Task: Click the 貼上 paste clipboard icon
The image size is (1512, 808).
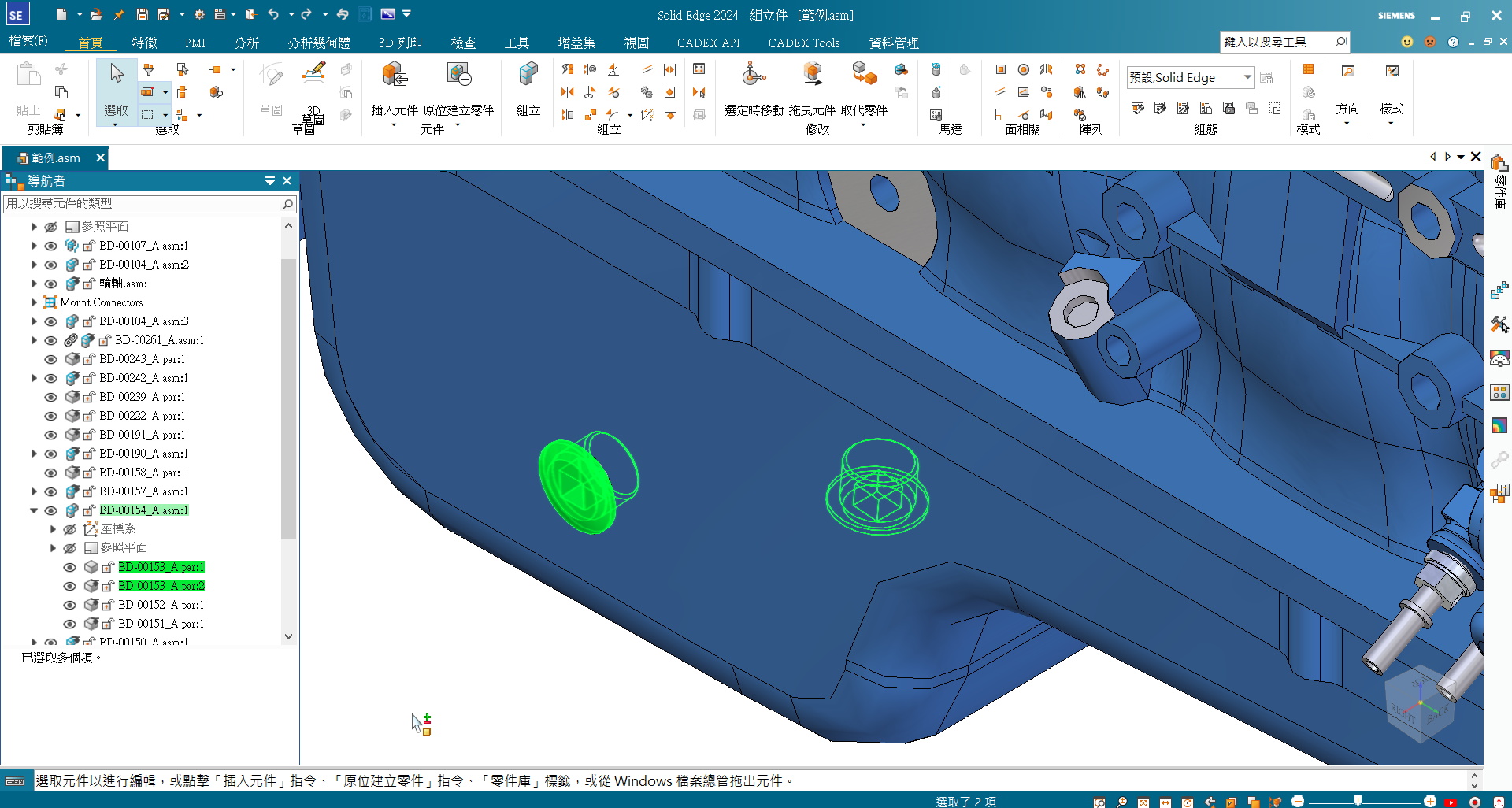Action: tap(28, 76)
